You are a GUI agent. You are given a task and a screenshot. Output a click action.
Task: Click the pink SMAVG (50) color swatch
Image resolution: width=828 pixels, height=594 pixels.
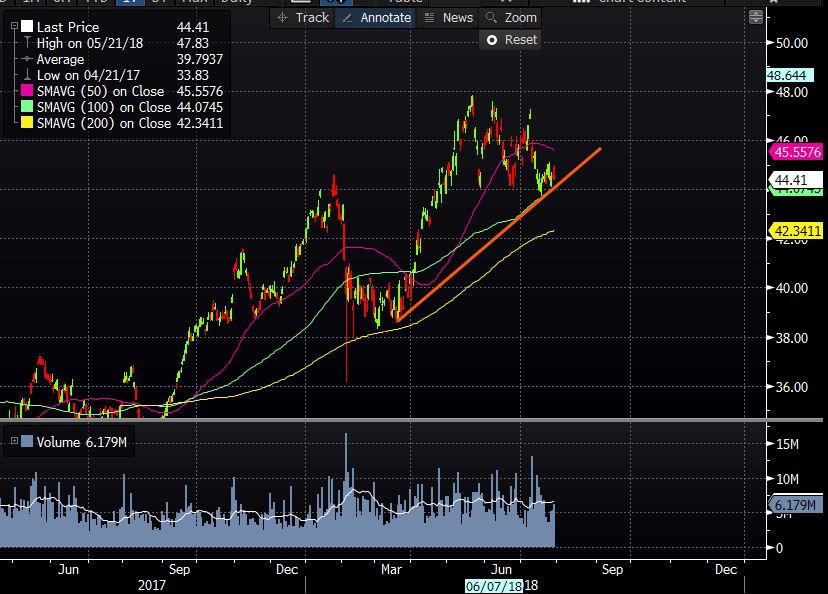(x=27, y=91)
